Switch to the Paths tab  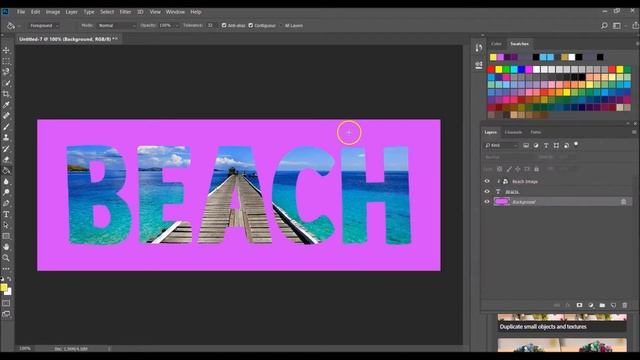(x=536, y=132)
